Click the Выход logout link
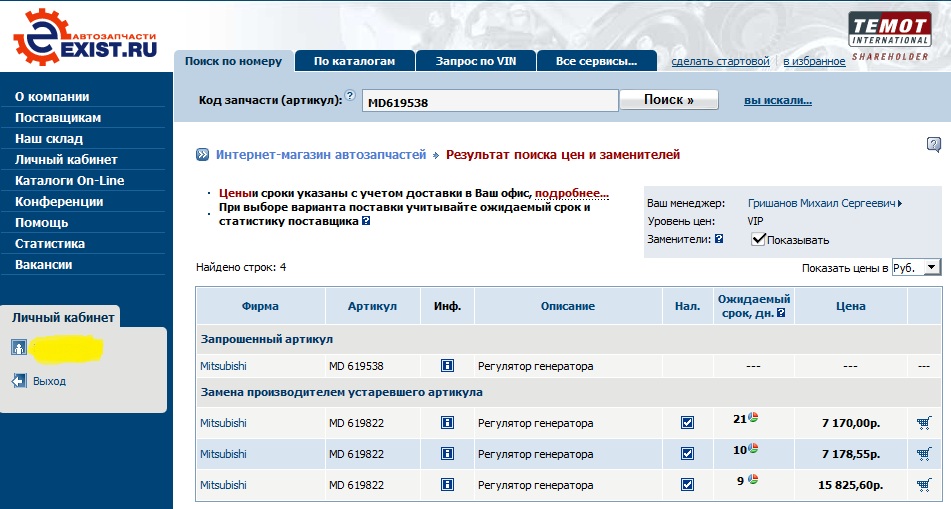Viewport: 951px width, 509px height. (49, 381)
